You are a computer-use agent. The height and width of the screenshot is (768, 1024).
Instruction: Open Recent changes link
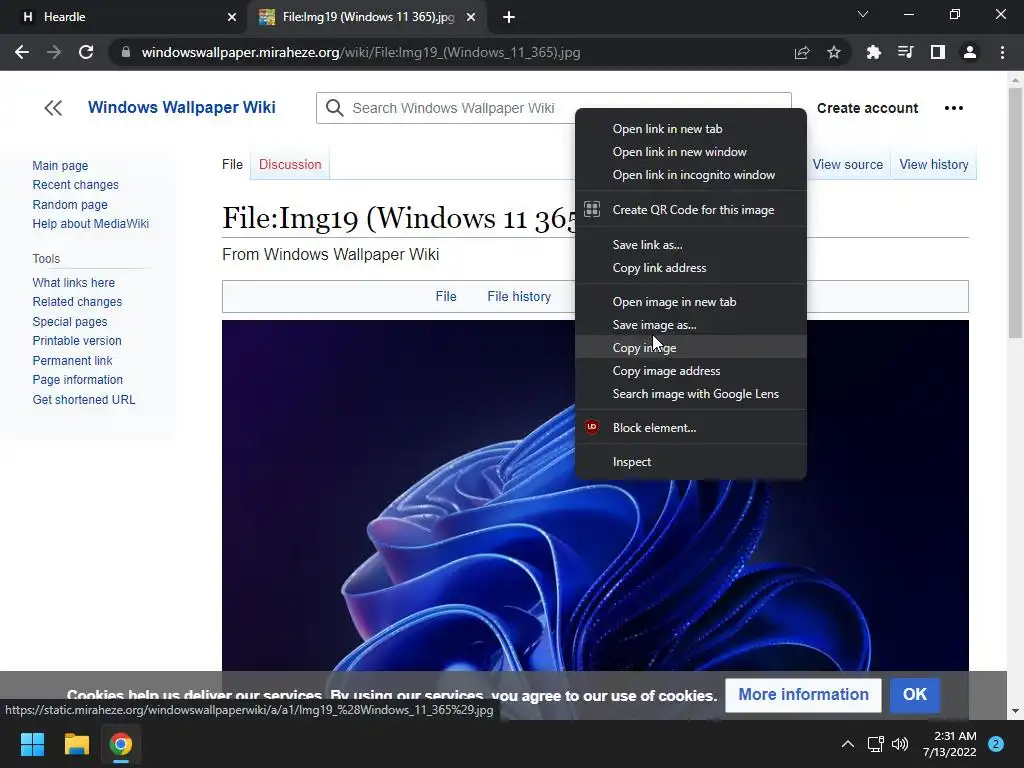click(x=76, y=185)
